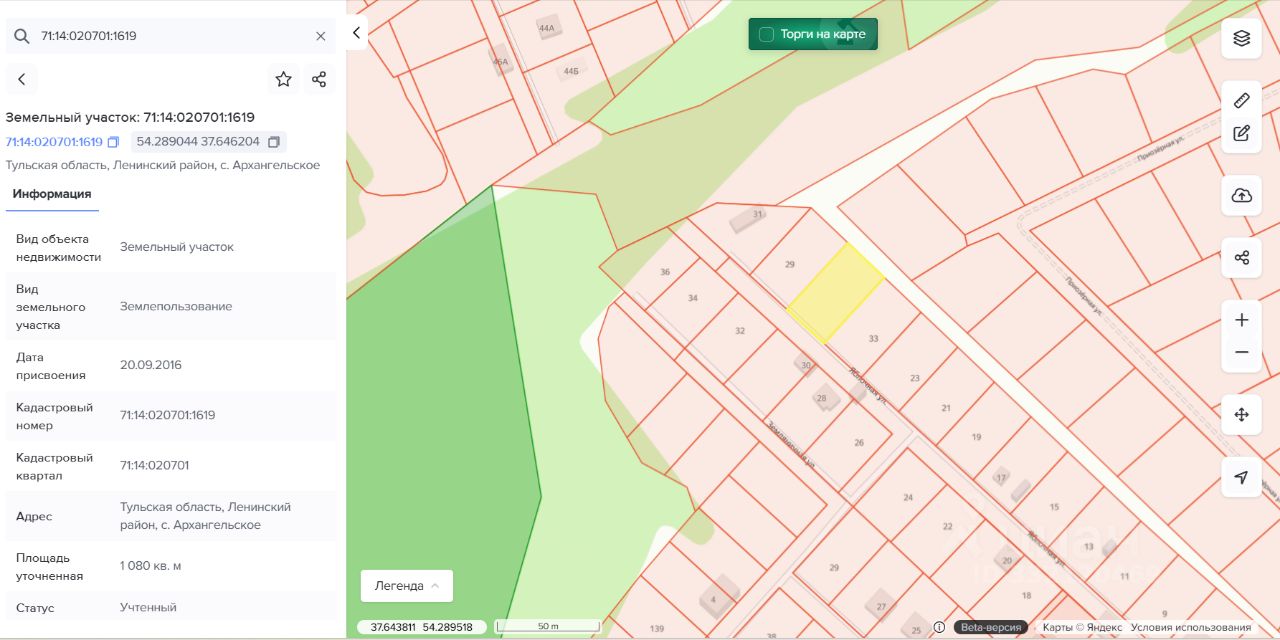Select the draw/edit pencil tool
Viewport: 1280px width, 640px height.
1242,133
